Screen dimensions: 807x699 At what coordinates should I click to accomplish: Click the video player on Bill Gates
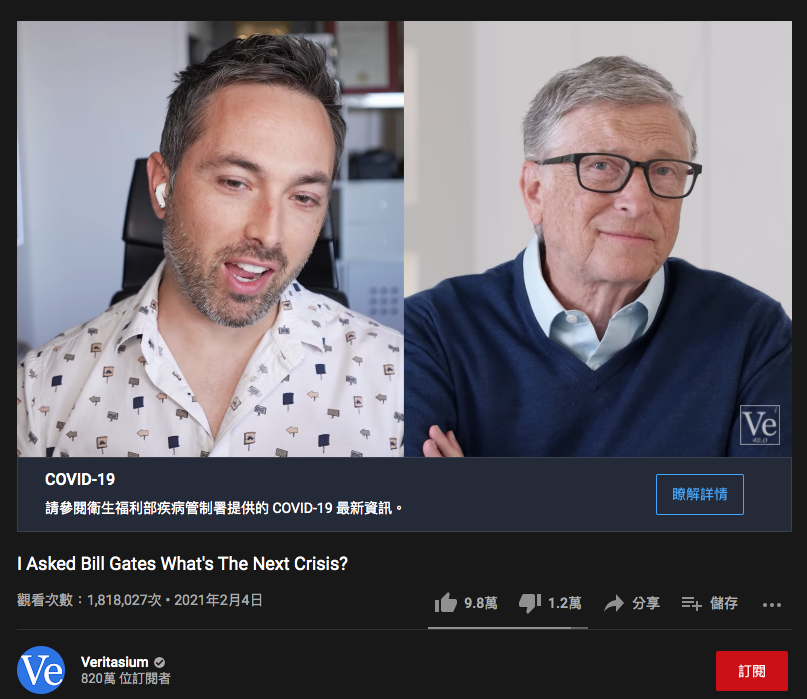pyautogui.click(x=598, y=239)
